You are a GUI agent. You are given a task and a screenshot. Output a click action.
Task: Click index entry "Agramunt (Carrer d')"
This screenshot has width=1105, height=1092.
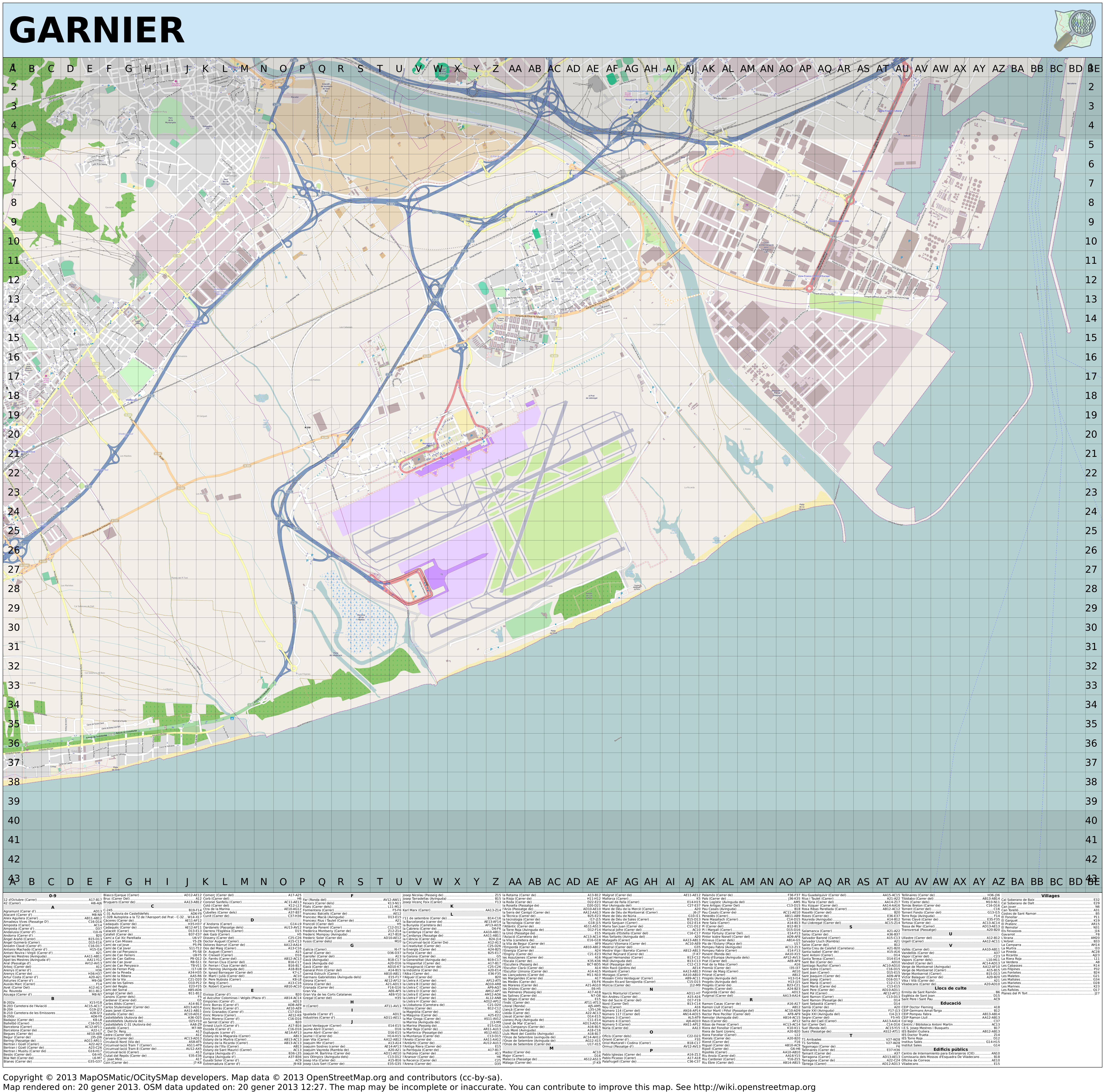[x=53, y=911]
